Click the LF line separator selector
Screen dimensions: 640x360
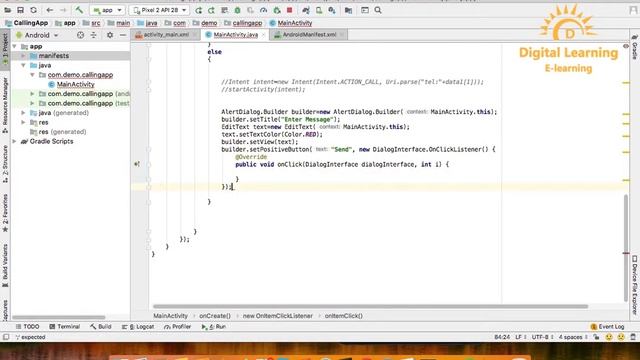(x=520, y=338)
